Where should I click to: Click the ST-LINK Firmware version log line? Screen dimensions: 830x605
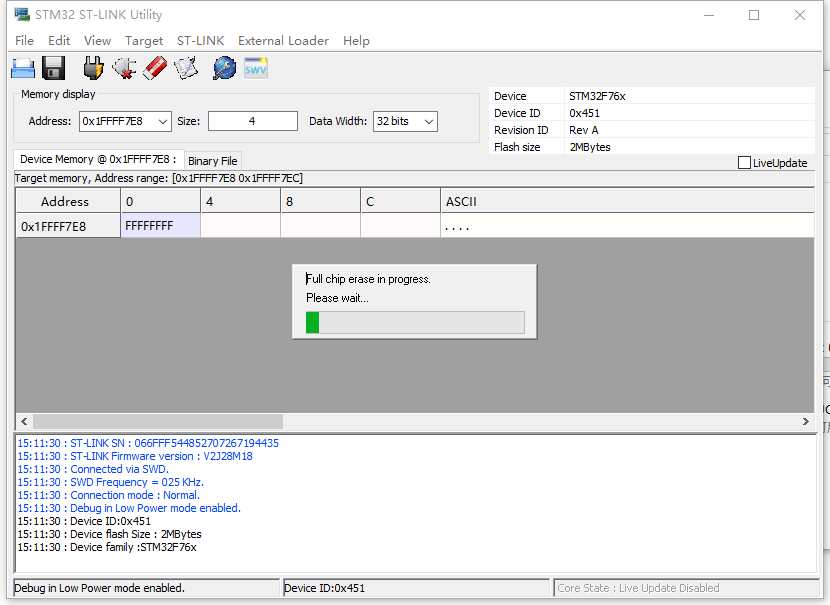click(x=135, y=456)
